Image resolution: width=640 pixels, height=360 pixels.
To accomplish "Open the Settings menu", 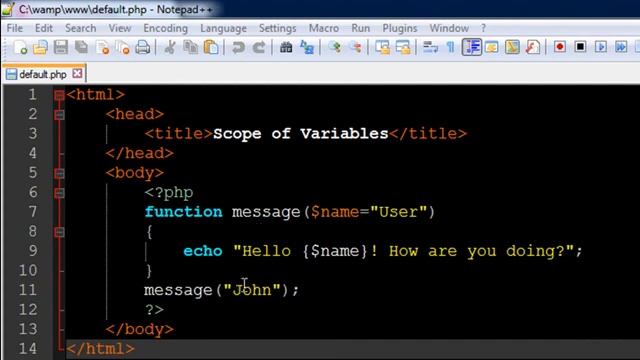I will point(278,28).
